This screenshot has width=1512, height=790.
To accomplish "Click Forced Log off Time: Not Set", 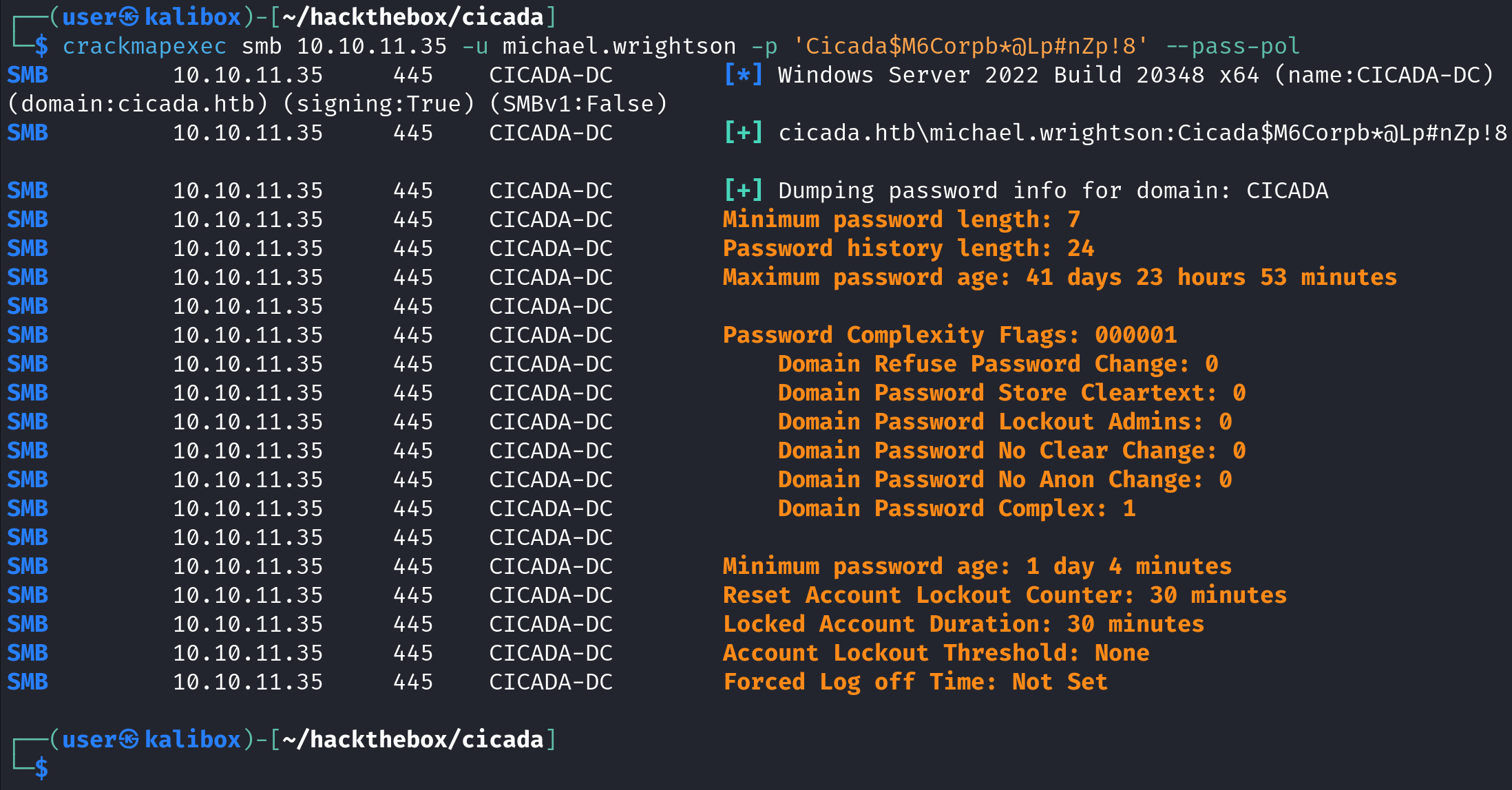I will pyautogui.click(x=916, y=682).
